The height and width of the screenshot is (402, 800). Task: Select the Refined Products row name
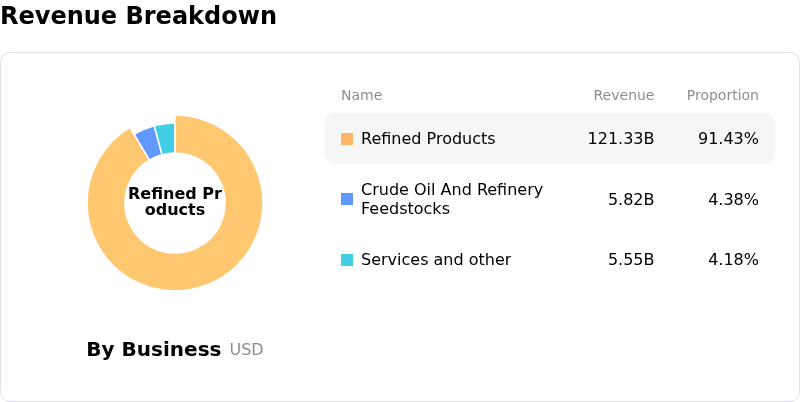(428, 139)
